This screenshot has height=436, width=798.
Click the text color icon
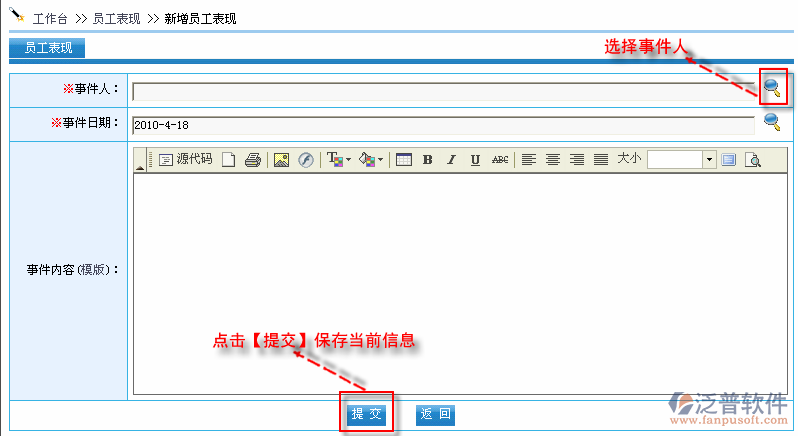(335, 160)
